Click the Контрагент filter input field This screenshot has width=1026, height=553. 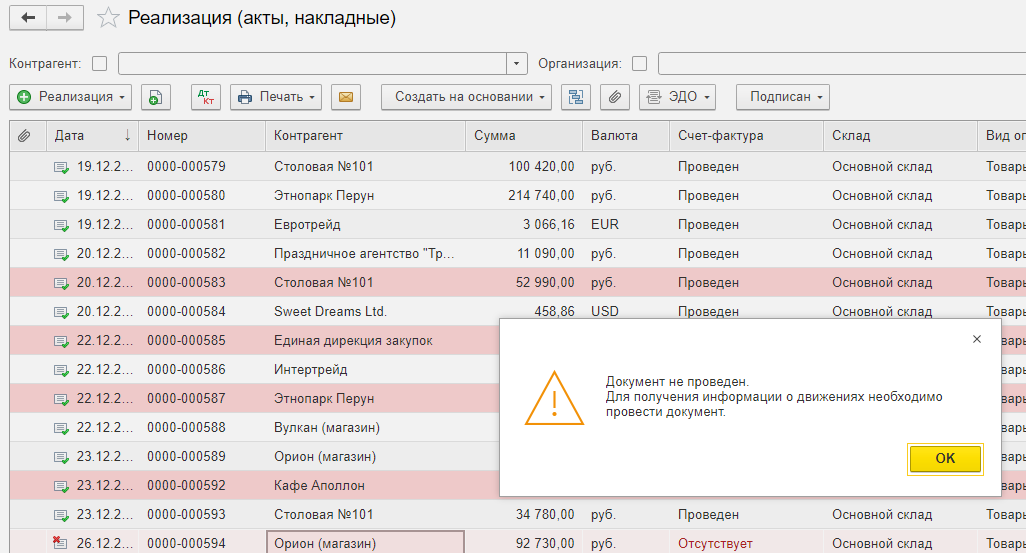click(x=312, y=63)
